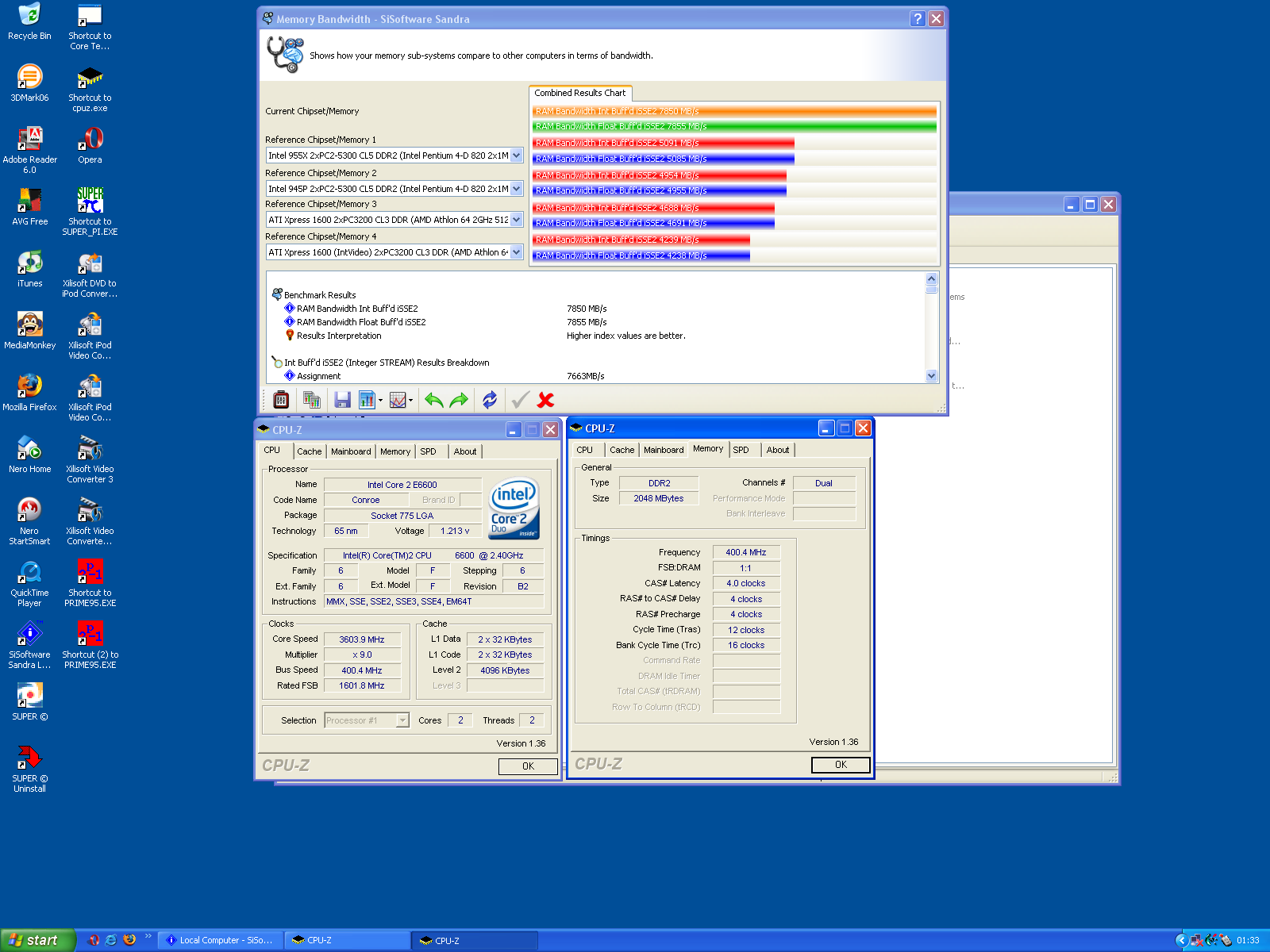The image size is (1270, 952).
Task: Launch Opera from the quick launch bar
Action: 94,940
